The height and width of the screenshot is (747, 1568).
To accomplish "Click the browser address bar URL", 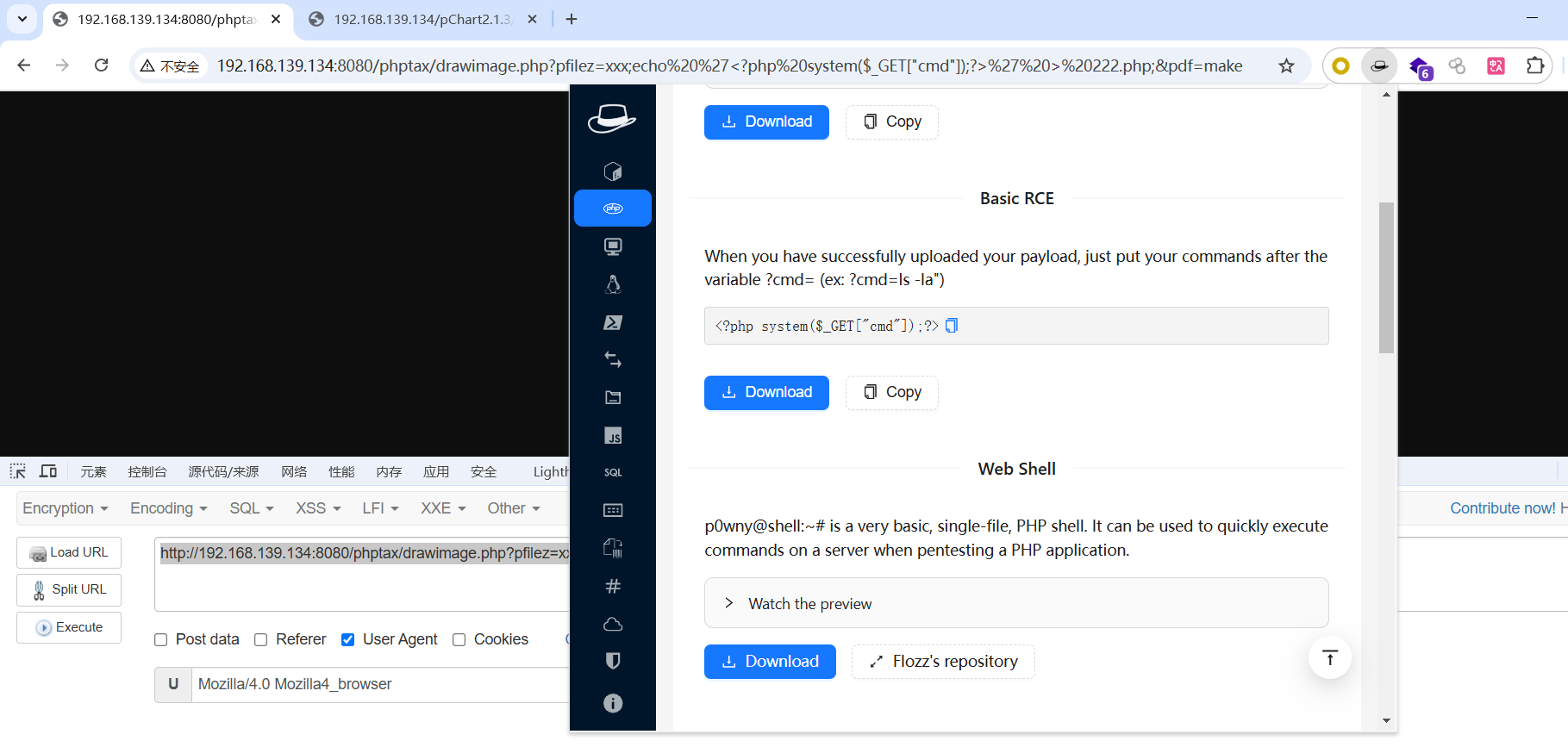I will 729,65.
